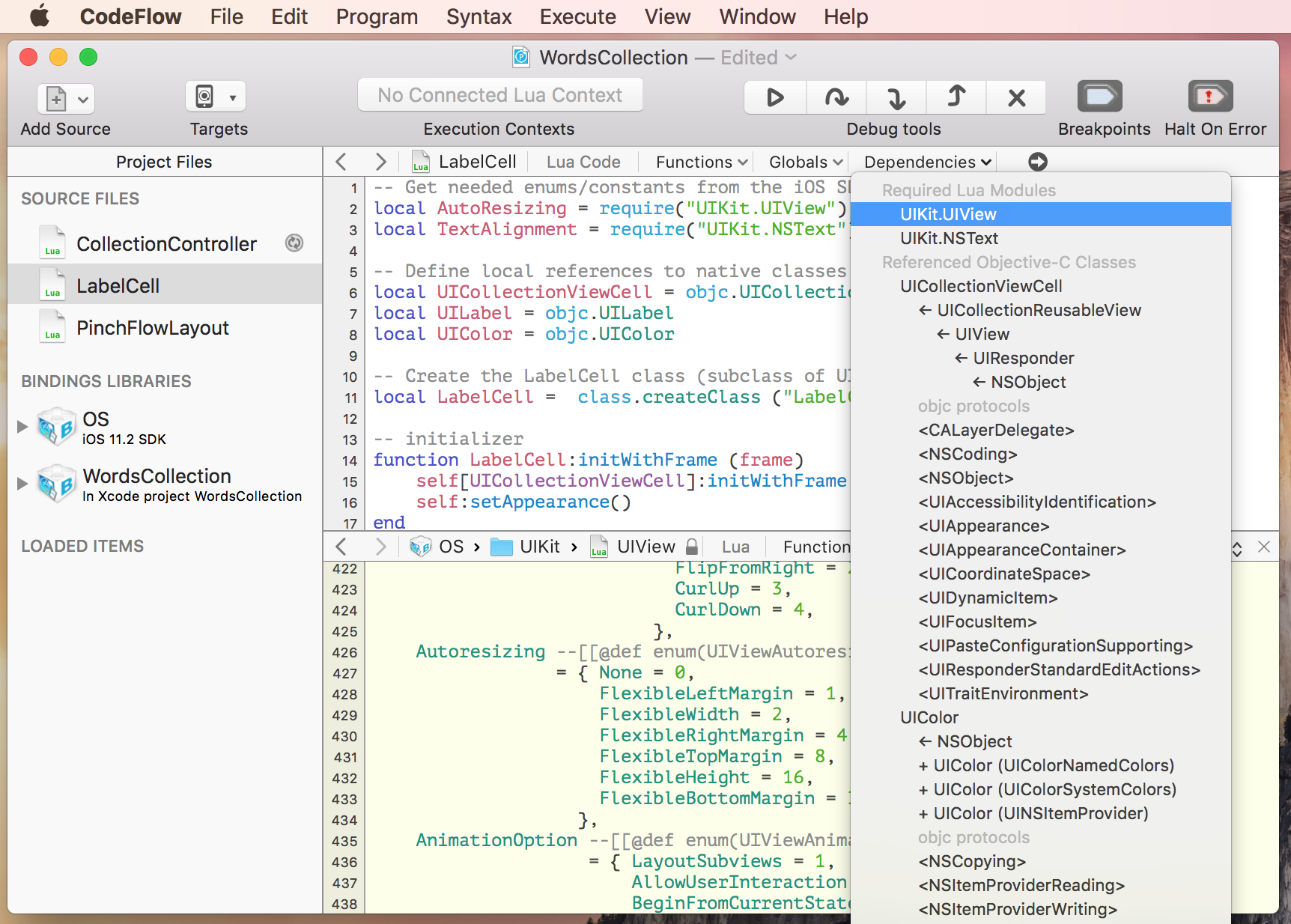Click the Step Over debug icon
The height and width of the screenshot is (924, 1291).
[x=836, y=97]
